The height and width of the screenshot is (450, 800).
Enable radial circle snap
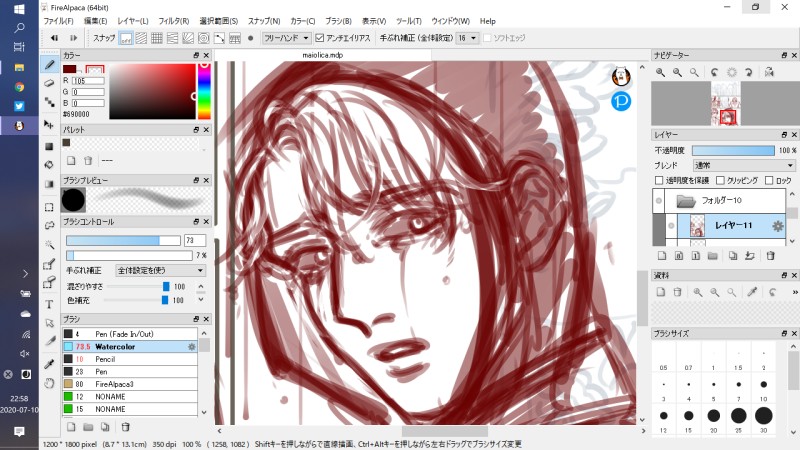coord(204,38)
